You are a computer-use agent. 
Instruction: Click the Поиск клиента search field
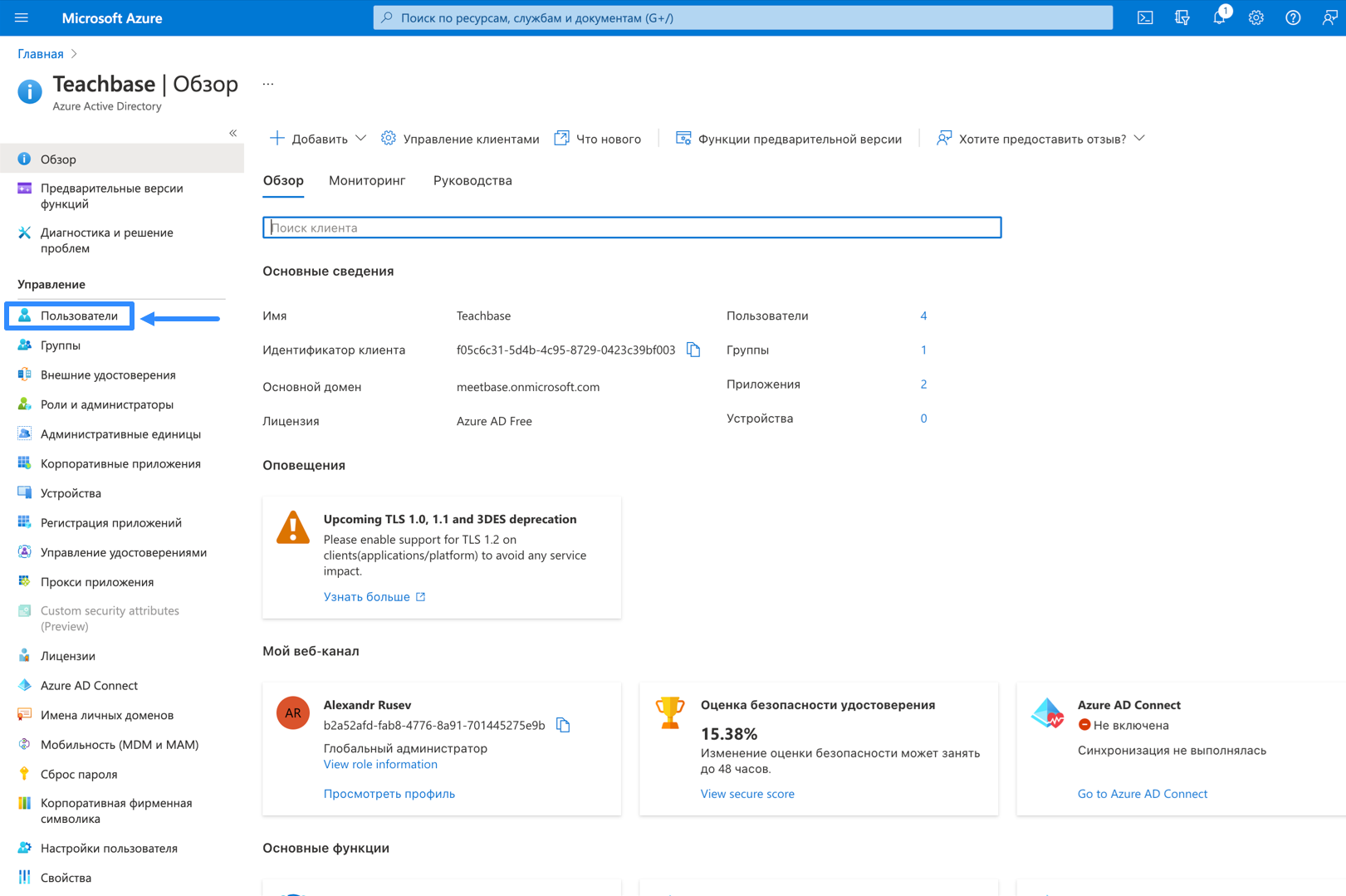632,228
